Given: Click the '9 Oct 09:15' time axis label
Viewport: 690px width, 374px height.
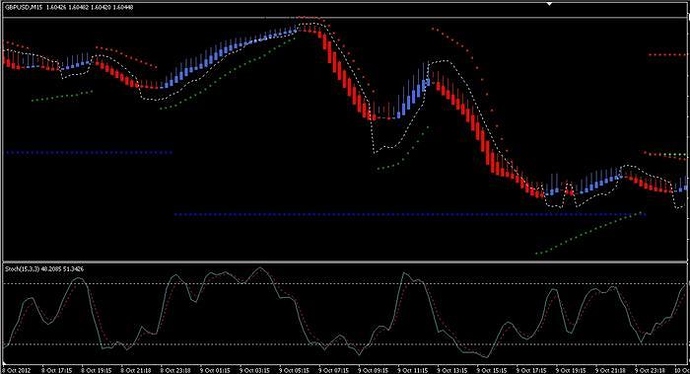Looking at the screenshot, I should tap(373, 370).
